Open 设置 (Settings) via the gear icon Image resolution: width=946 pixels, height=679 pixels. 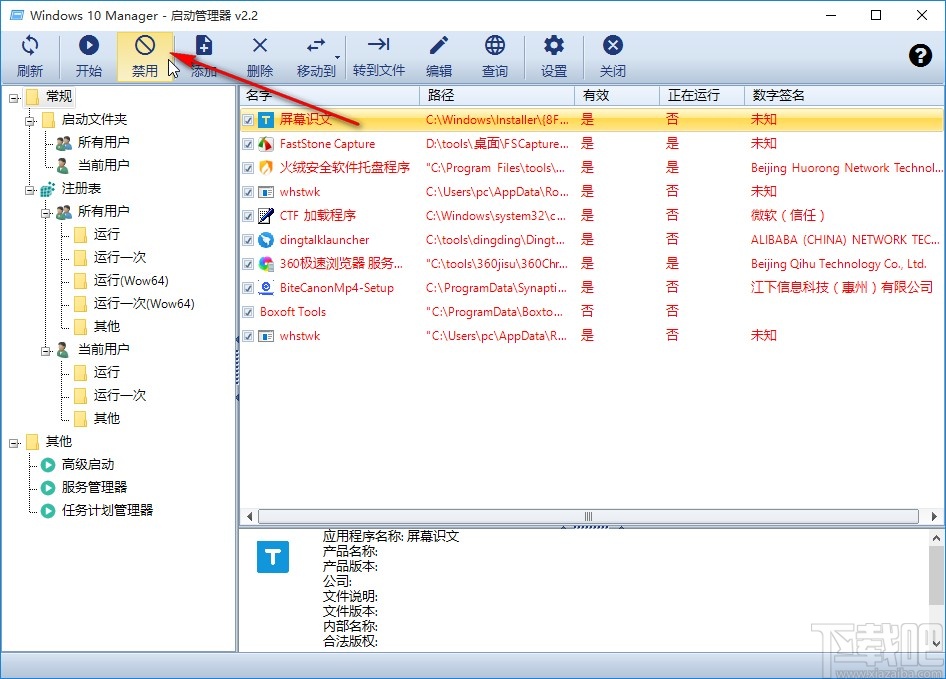click(x=553, y=55)
